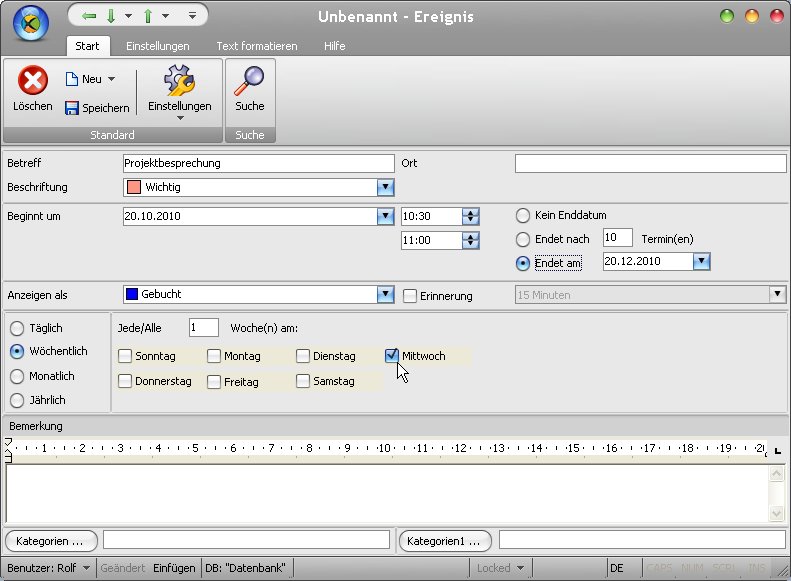Open the Anzeigen als dropdown showing Gebucht
The width and height of the screenshot is (791, 581).
(385, 295)
